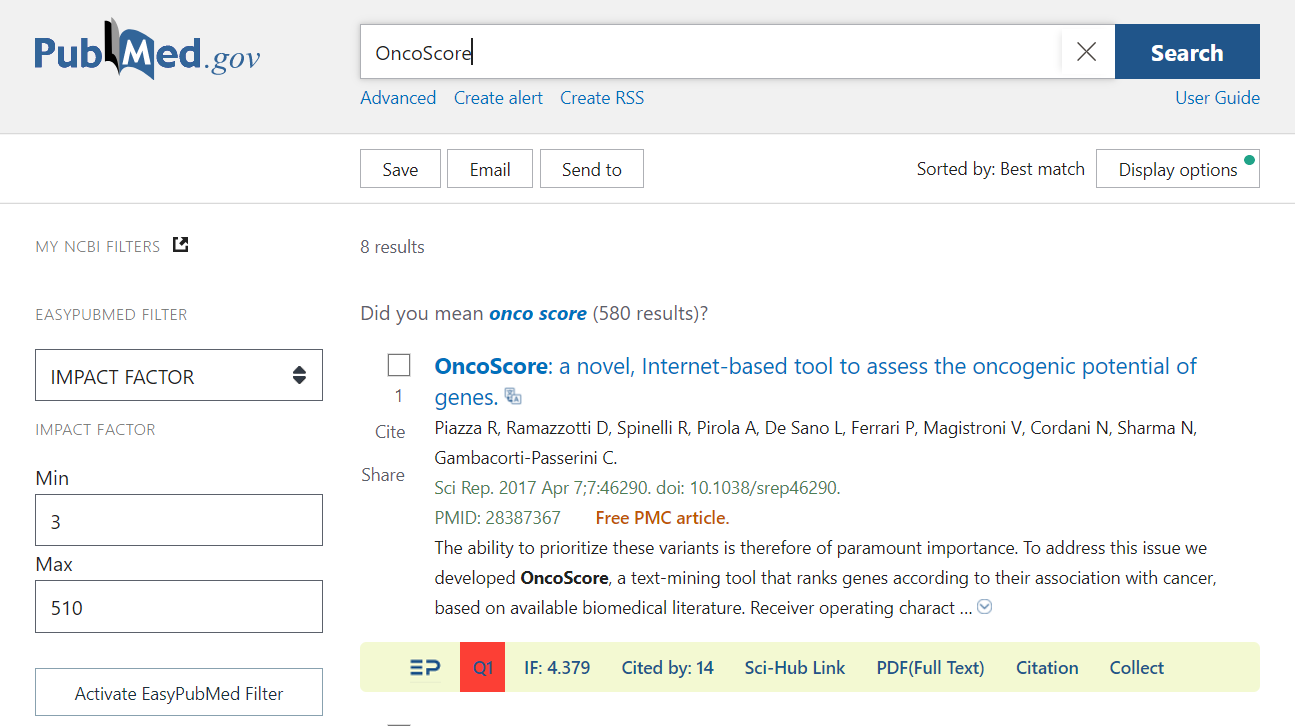Open the Send to menu
This screenshot has height=726, width=1295.
(591, 169)
